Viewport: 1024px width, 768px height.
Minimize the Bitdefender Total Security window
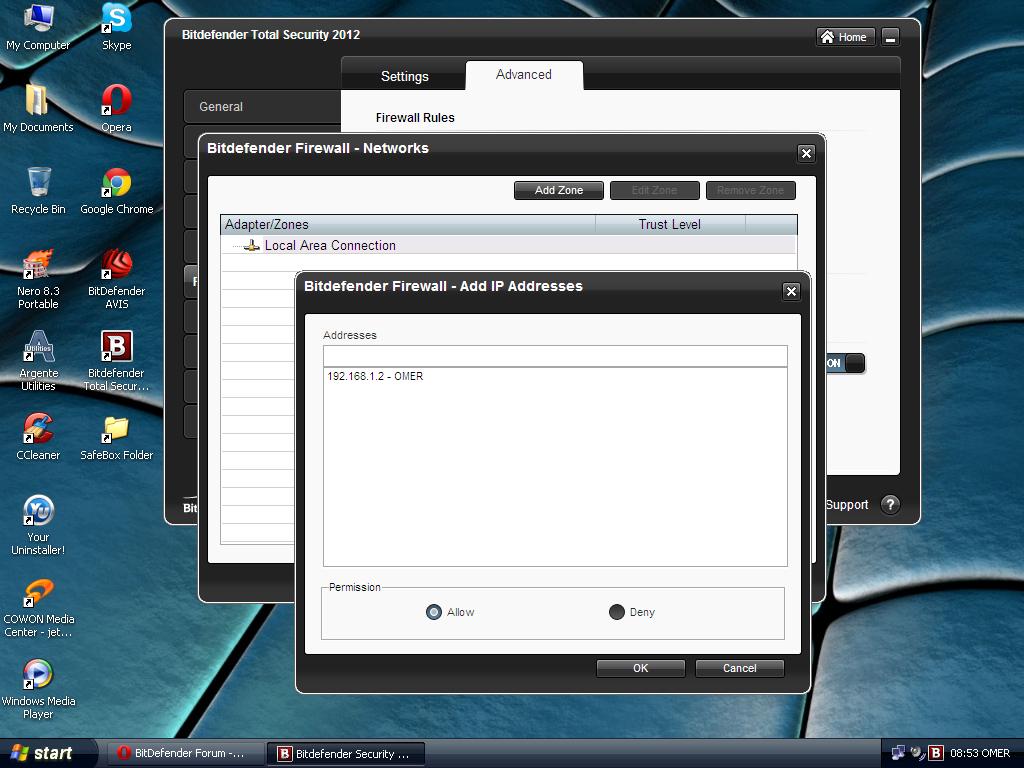pyautogui.click(x=890, y=37)
